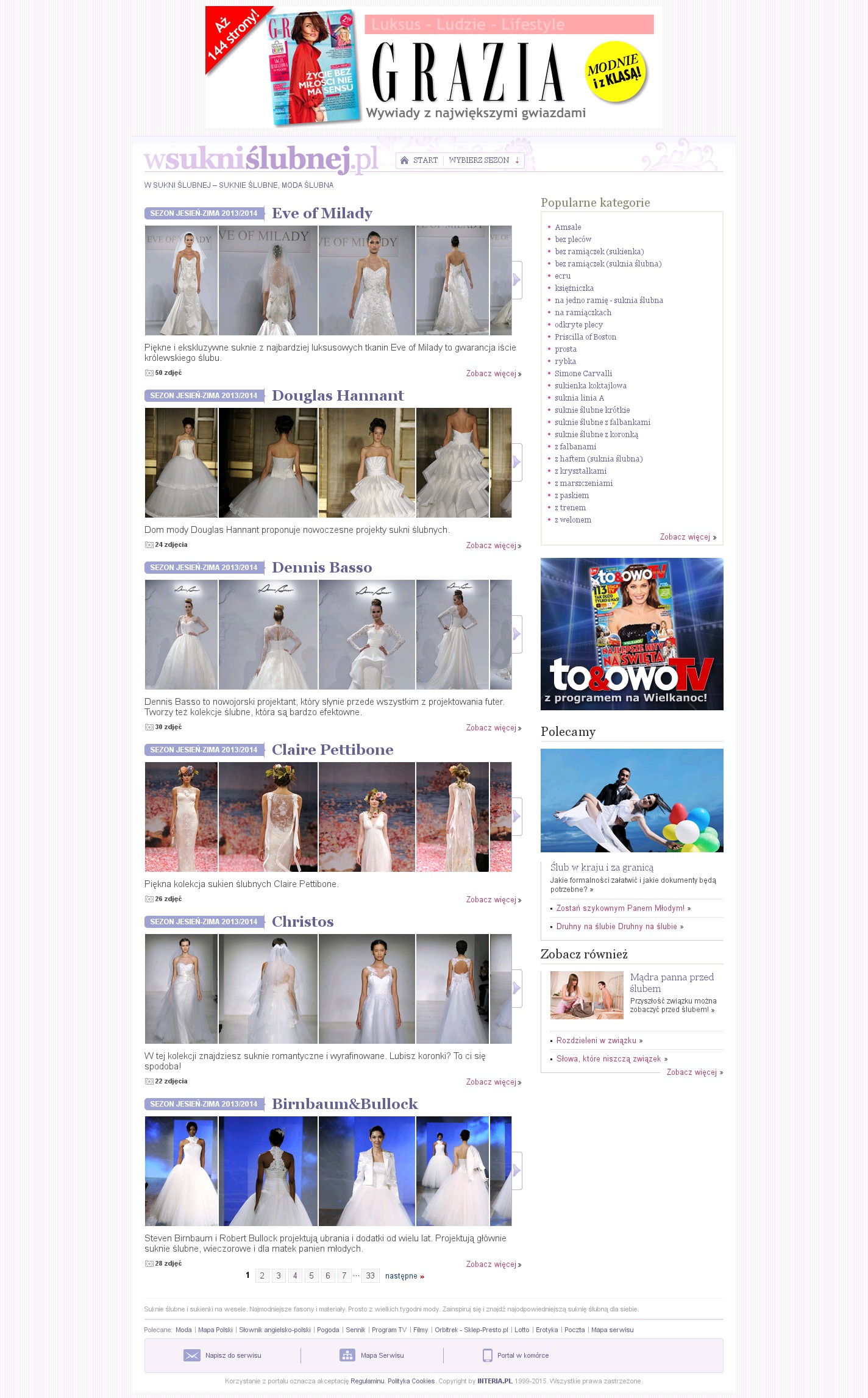Image resolution: width=868 pixels, height=1398 pixels.
Task: Open the Claire Pettibone collection title
Action: click(x=332, y=750)
